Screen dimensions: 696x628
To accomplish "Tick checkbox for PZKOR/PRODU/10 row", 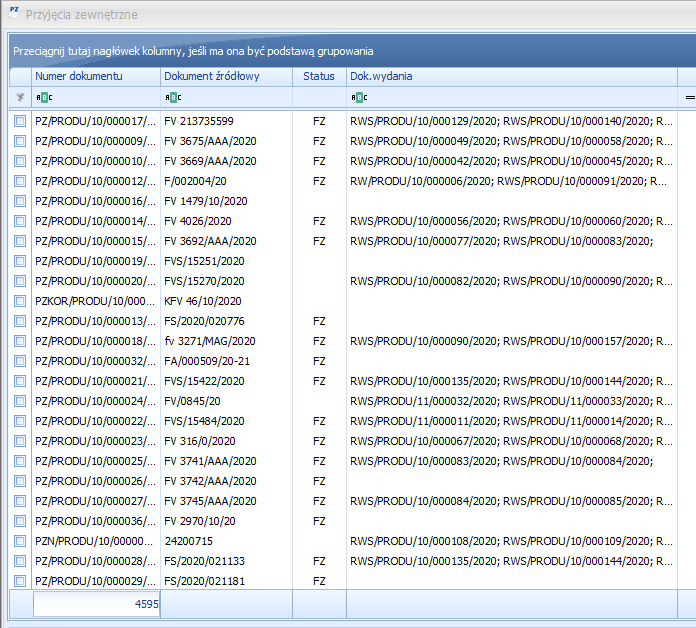I will click(20, 301).
